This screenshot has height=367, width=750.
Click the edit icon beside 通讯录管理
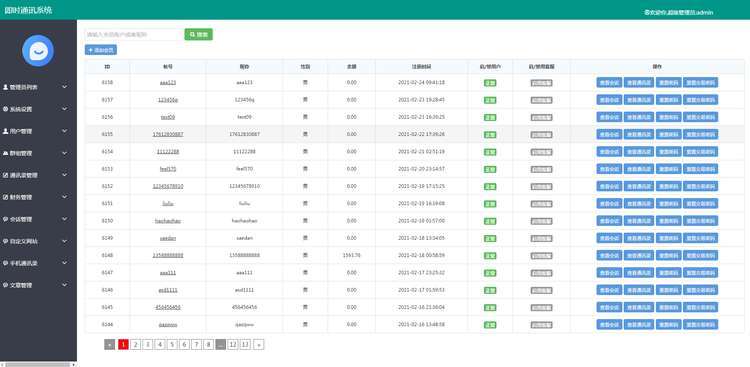click(5, 175)
